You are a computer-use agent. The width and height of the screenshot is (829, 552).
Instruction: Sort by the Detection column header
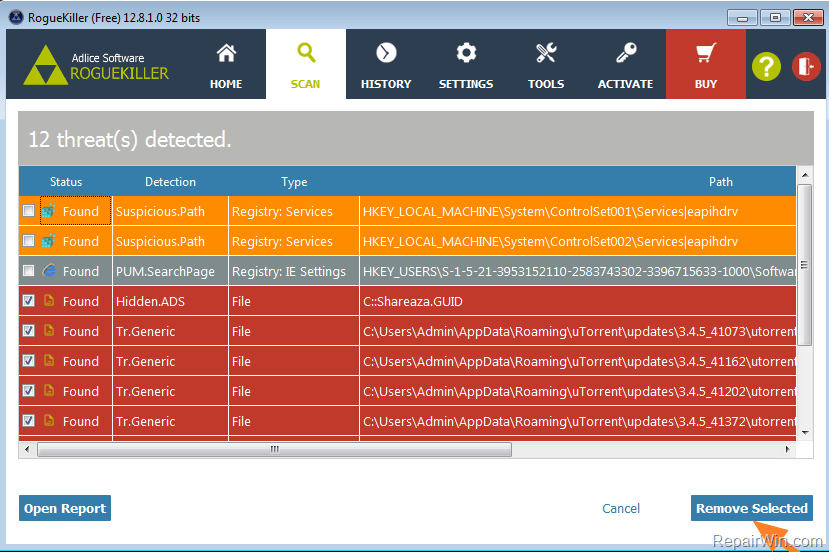point(170,181)
